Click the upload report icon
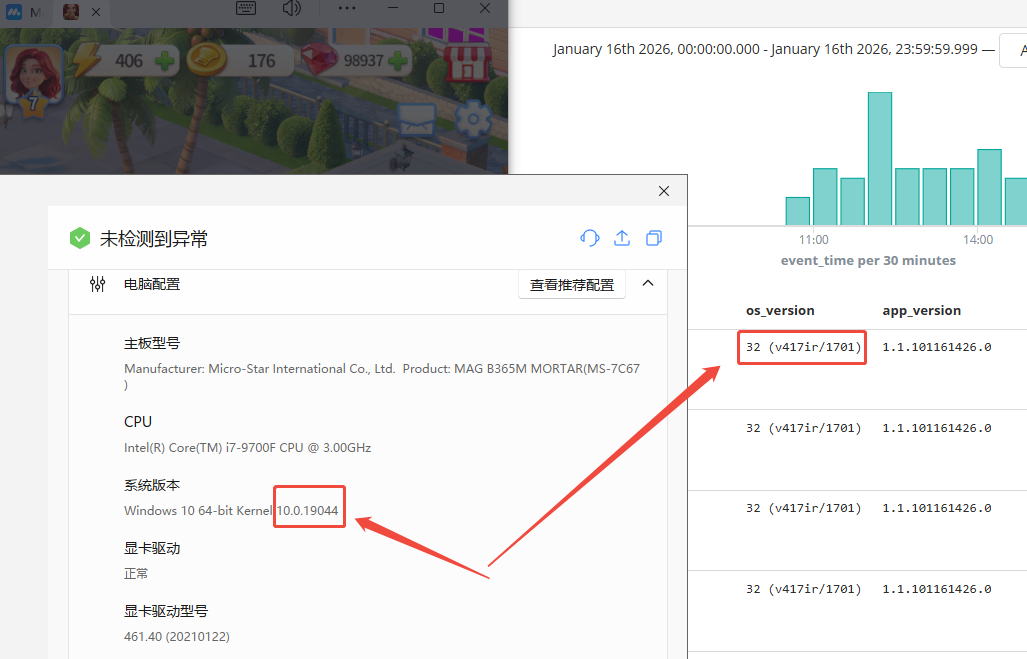1027x659 pixels. (622, 238)
